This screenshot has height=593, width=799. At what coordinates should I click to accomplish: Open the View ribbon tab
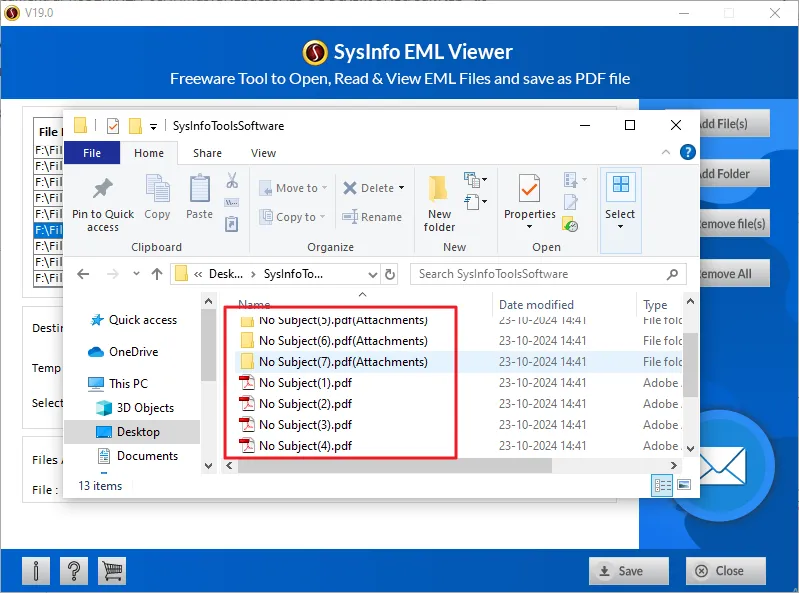pos(263,153)
